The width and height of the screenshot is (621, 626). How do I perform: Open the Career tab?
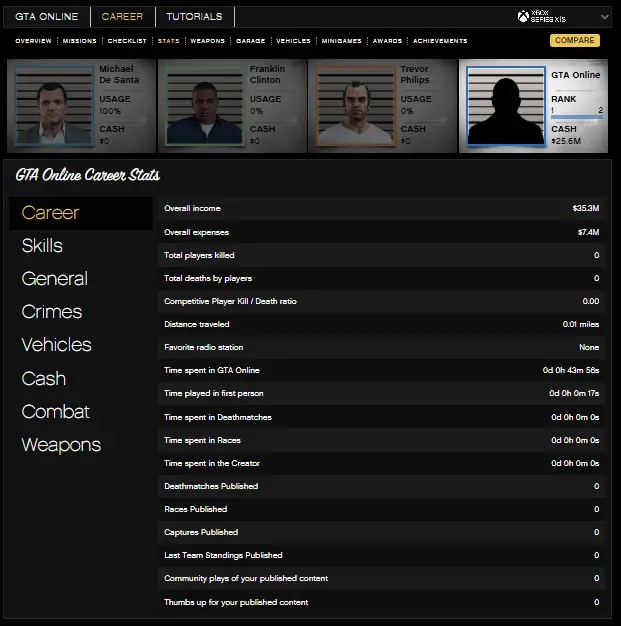122,16
